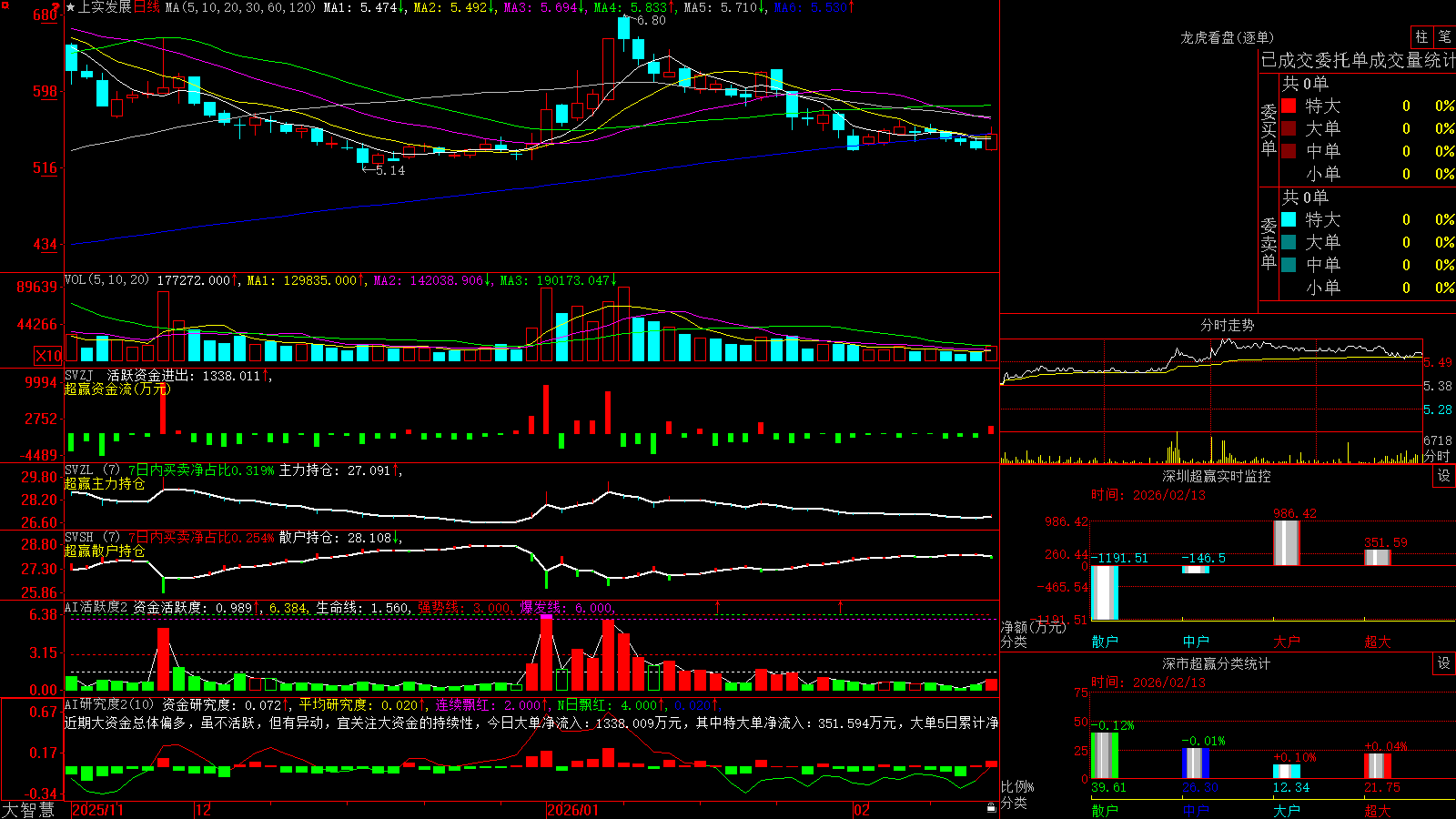Select the 深圳超赢实时监控 panel title
This screenshot has width=1456, height=819.
(1217, 476)
